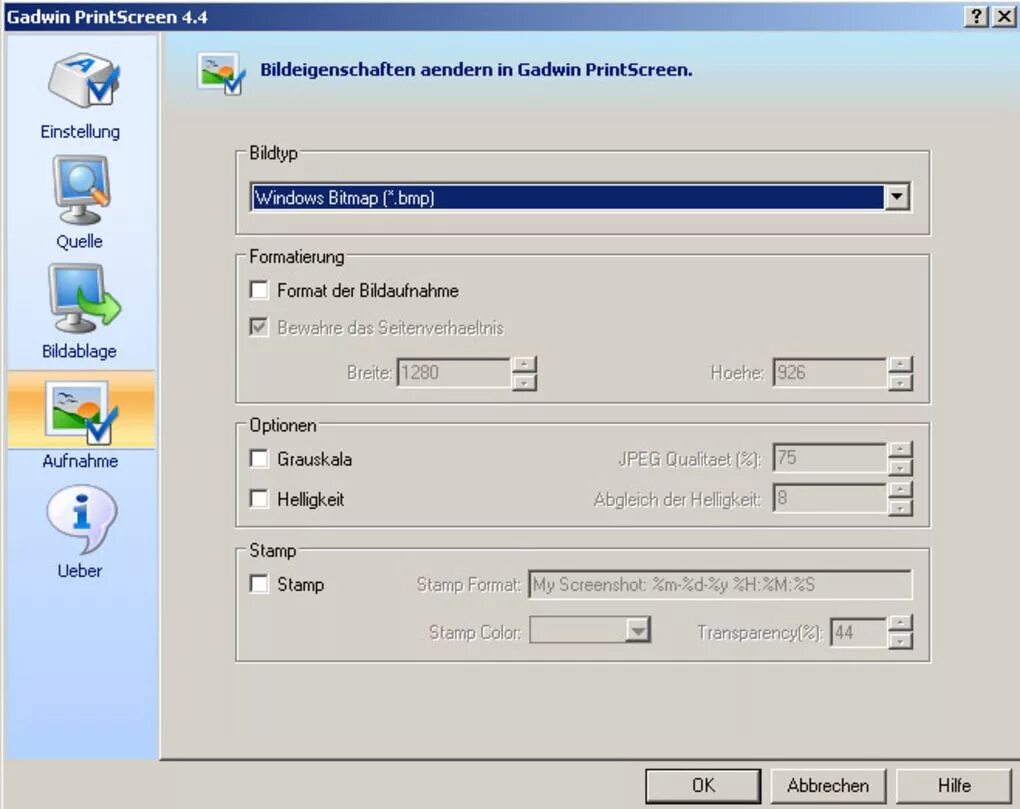Image resolution: width=1020 pixels, height=809 pixels.
Task: Switch to the Einstellung label
Action: [x=80, y=131]
